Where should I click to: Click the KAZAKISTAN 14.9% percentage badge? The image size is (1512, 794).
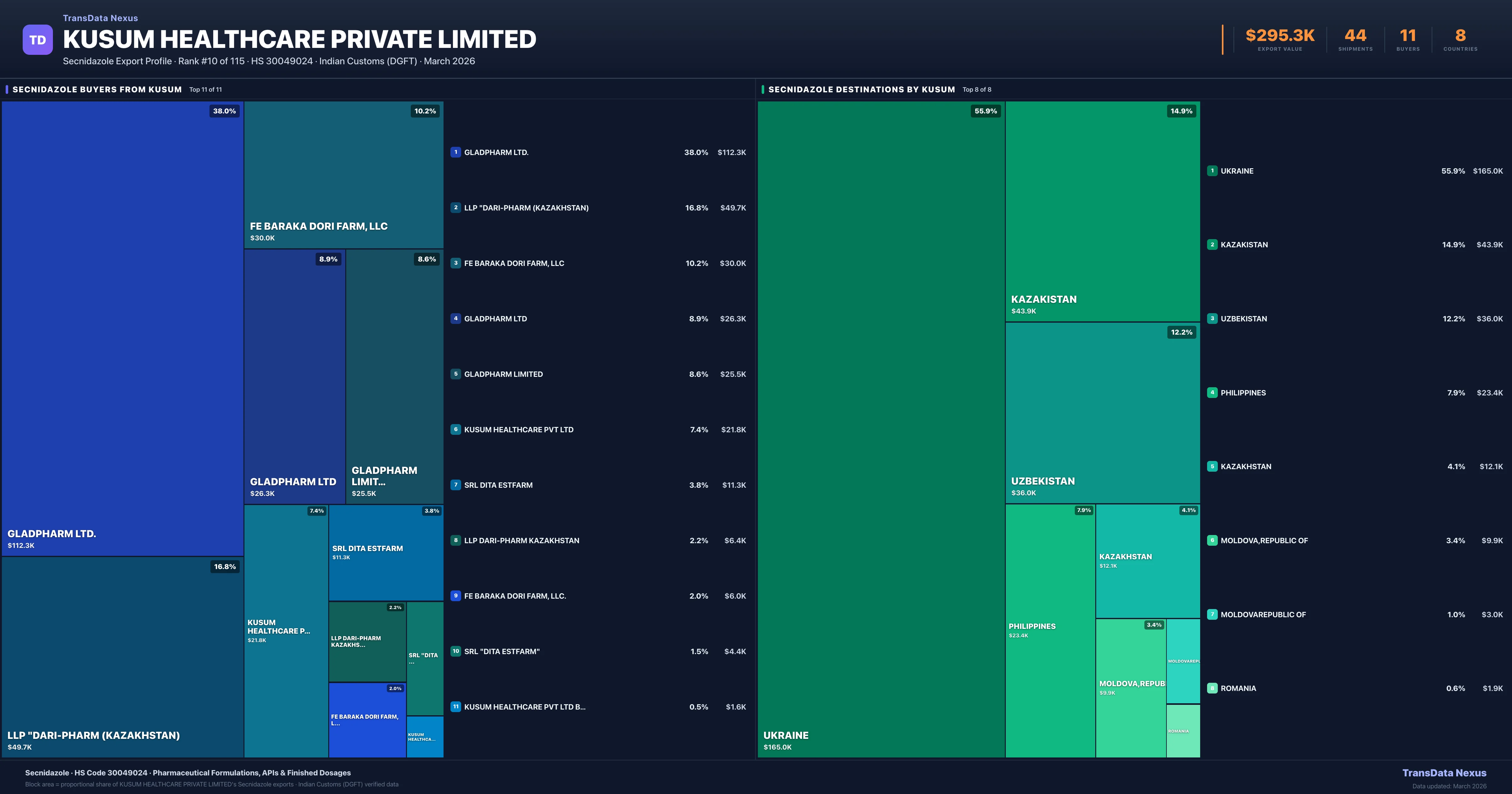1181,111
